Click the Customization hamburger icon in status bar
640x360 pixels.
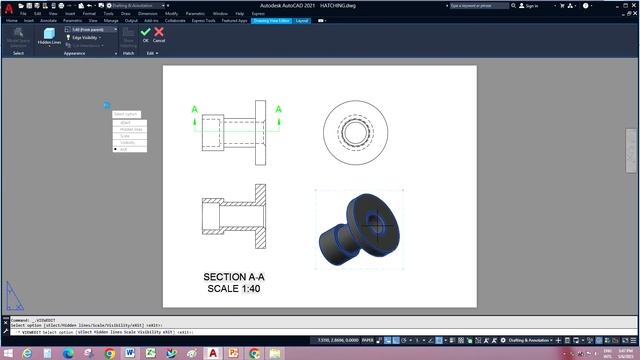coord(633,340)
